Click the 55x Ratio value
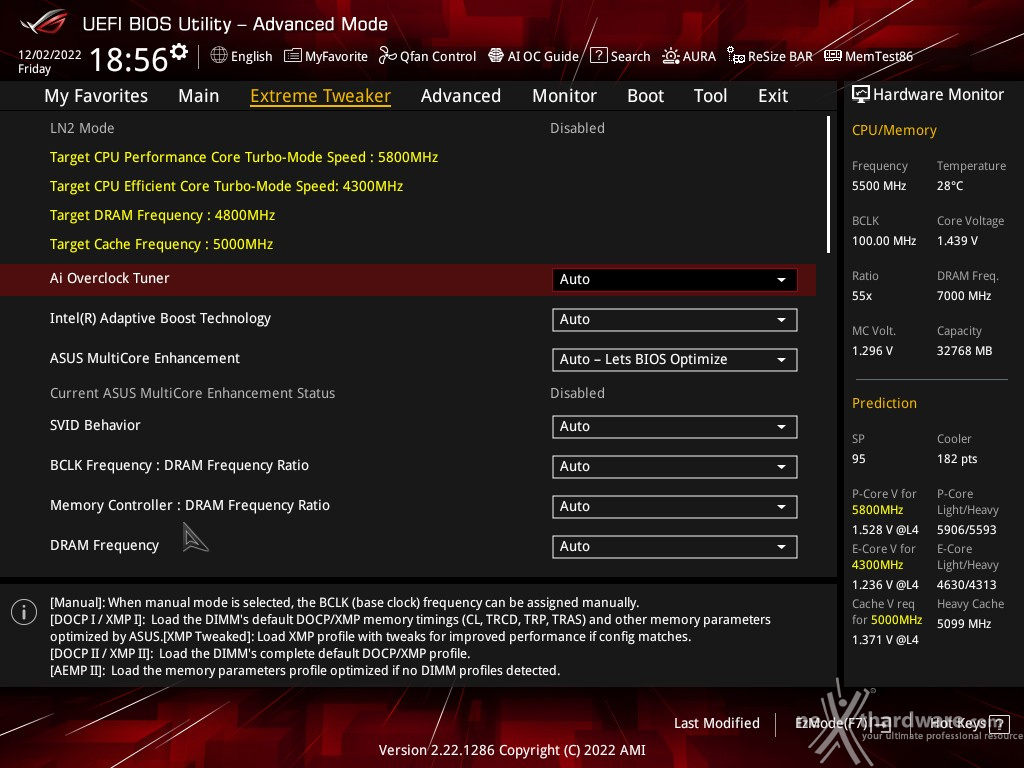 (x=862, y=295)
